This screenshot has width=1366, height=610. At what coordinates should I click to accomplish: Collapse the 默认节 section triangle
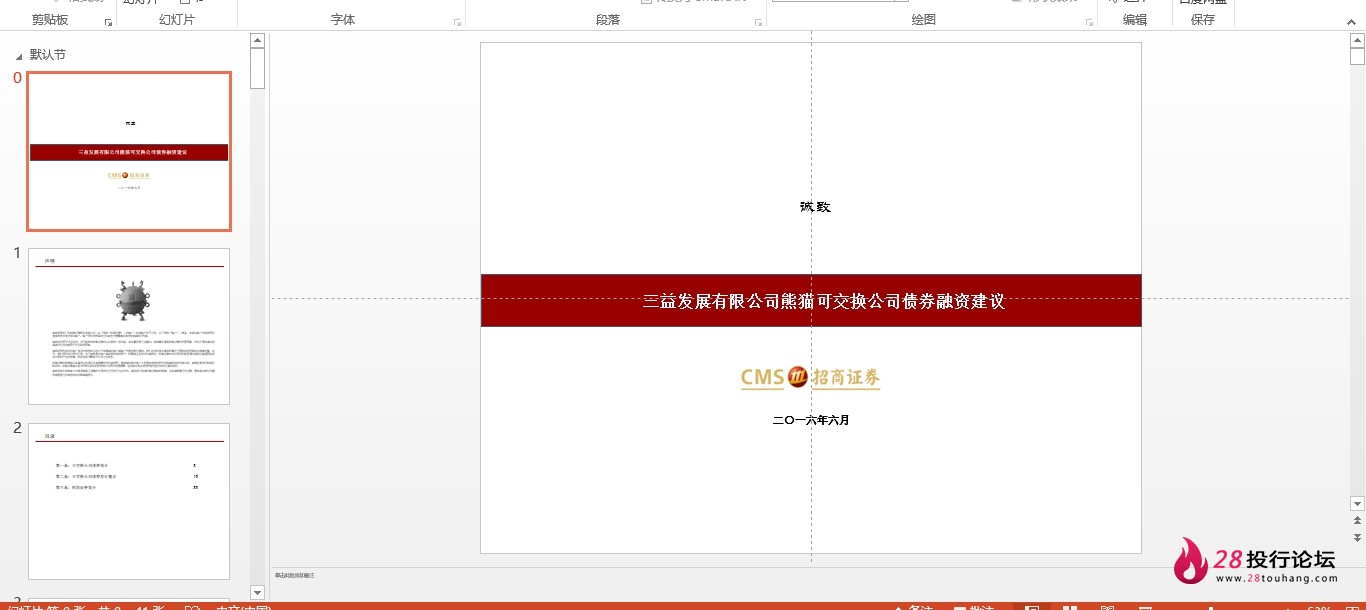point(19,56)
